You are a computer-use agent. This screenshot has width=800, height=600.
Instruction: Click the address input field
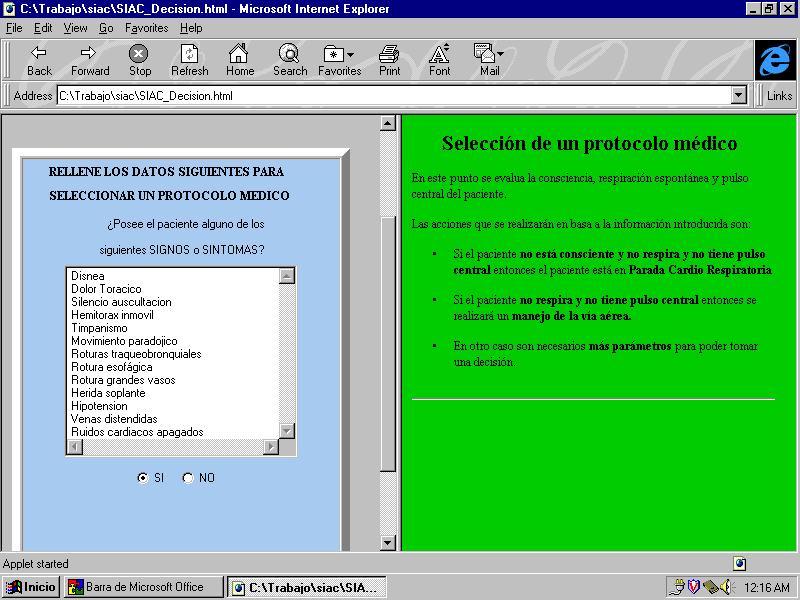coord(390,96)
